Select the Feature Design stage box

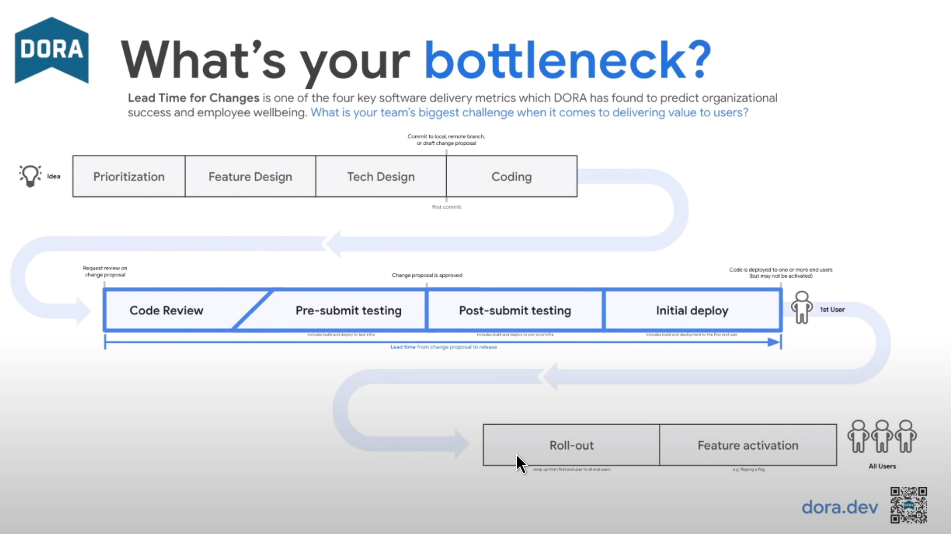pos(250,177)
